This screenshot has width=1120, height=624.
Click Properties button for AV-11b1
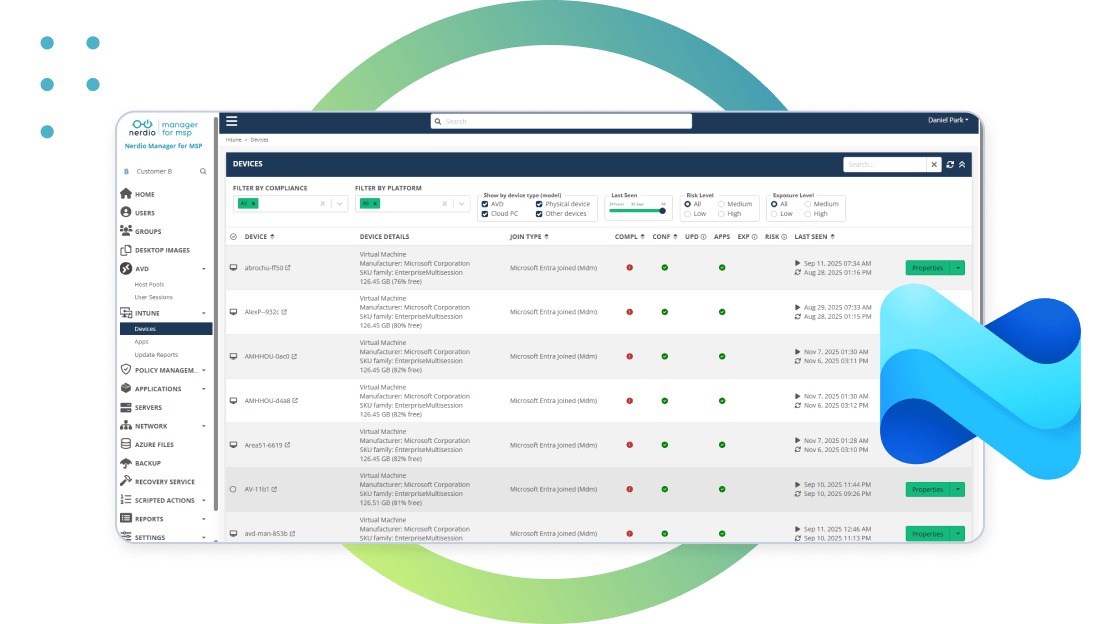[927, 490]
